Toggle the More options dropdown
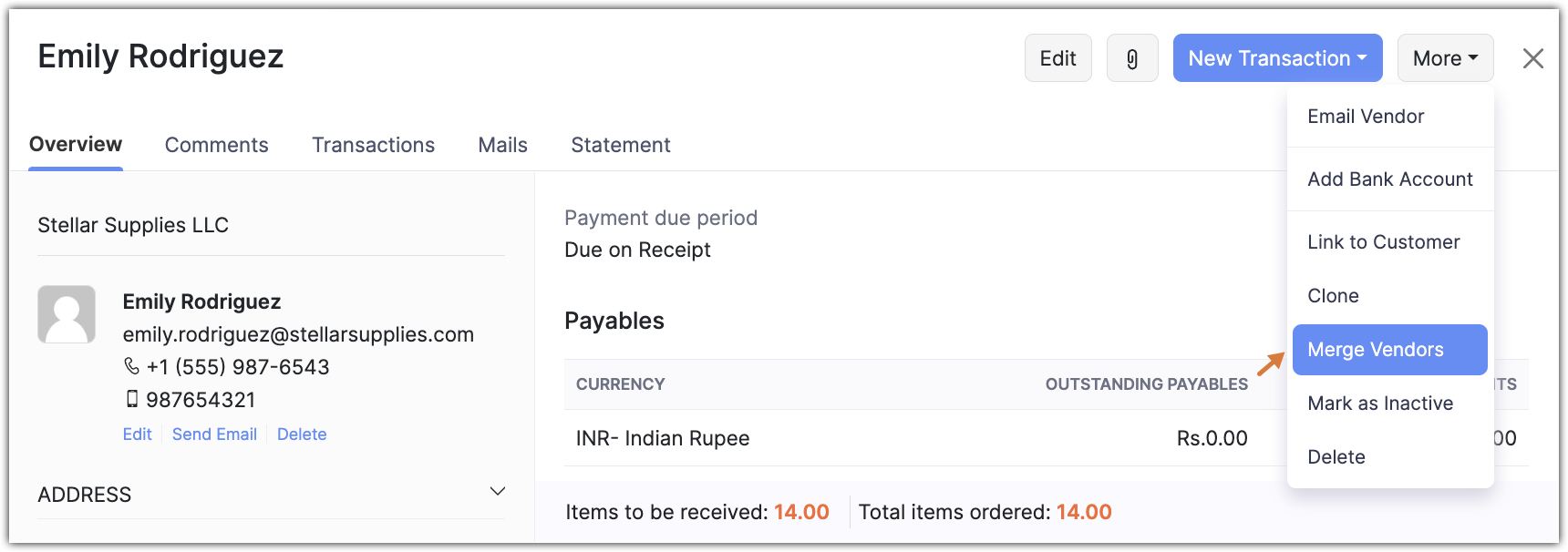This screenshot has width=1568, height=552. pos(1445,58)
